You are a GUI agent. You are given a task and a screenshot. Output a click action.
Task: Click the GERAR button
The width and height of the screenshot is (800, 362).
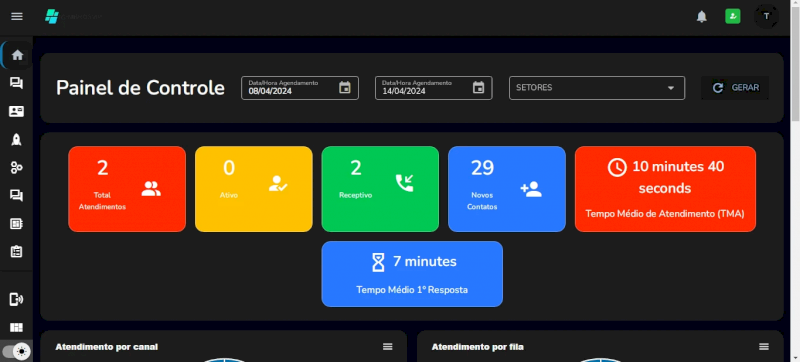click(x=735, y=88)
